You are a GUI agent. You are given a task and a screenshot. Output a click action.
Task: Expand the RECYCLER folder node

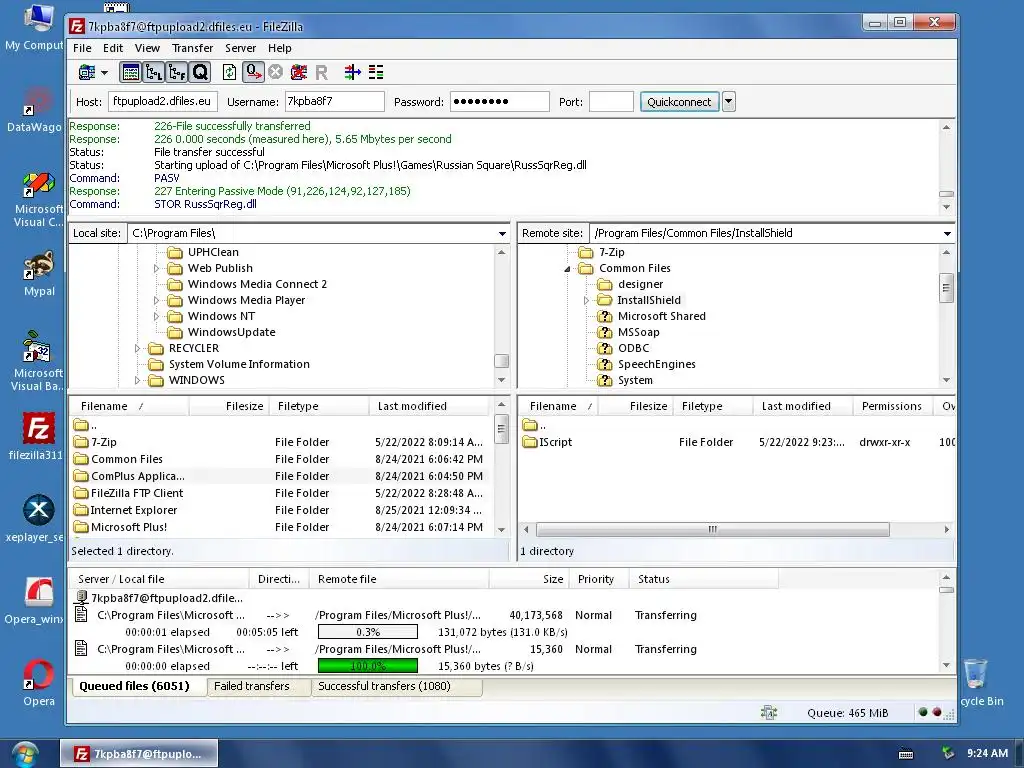(137, 348)
